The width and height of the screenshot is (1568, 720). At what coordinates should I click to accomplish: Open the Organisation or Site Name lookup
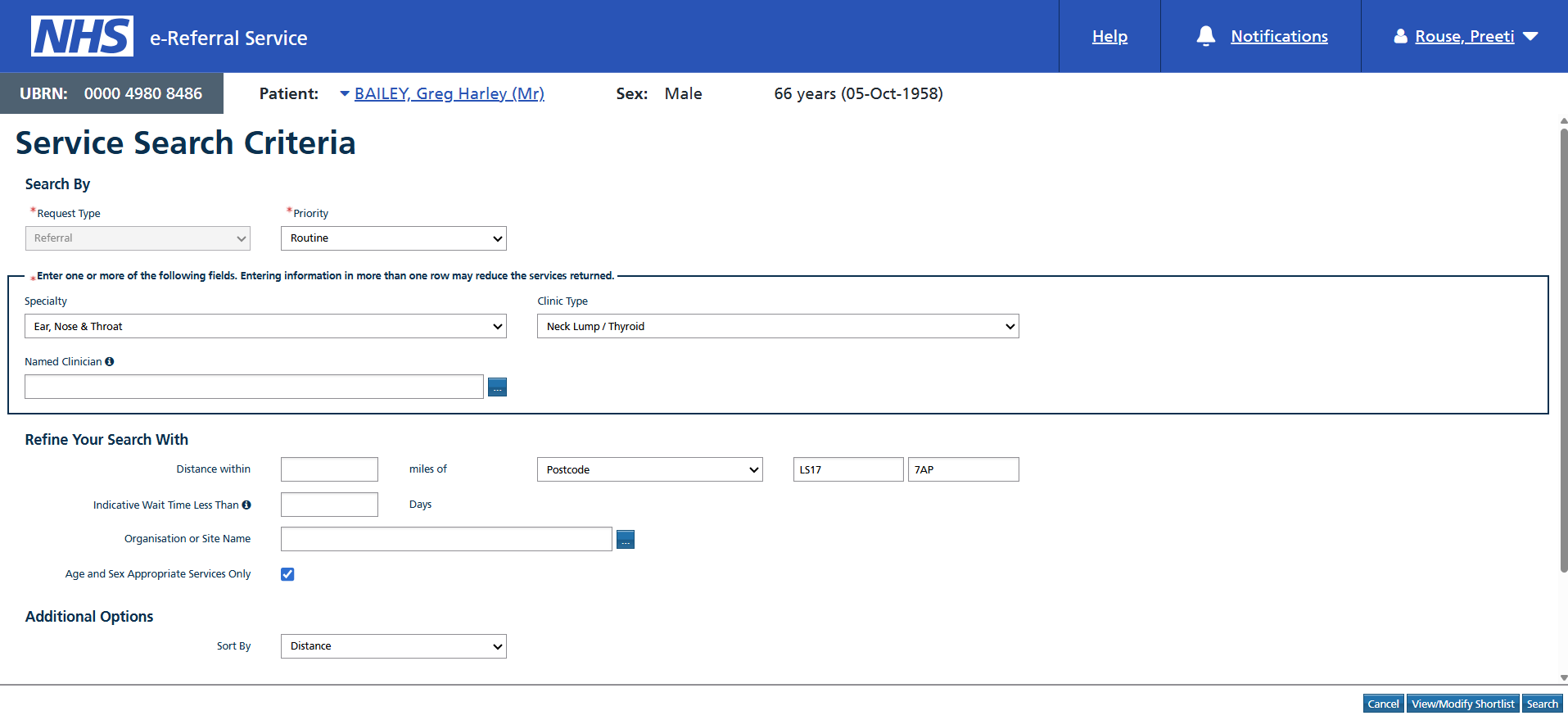626,539
